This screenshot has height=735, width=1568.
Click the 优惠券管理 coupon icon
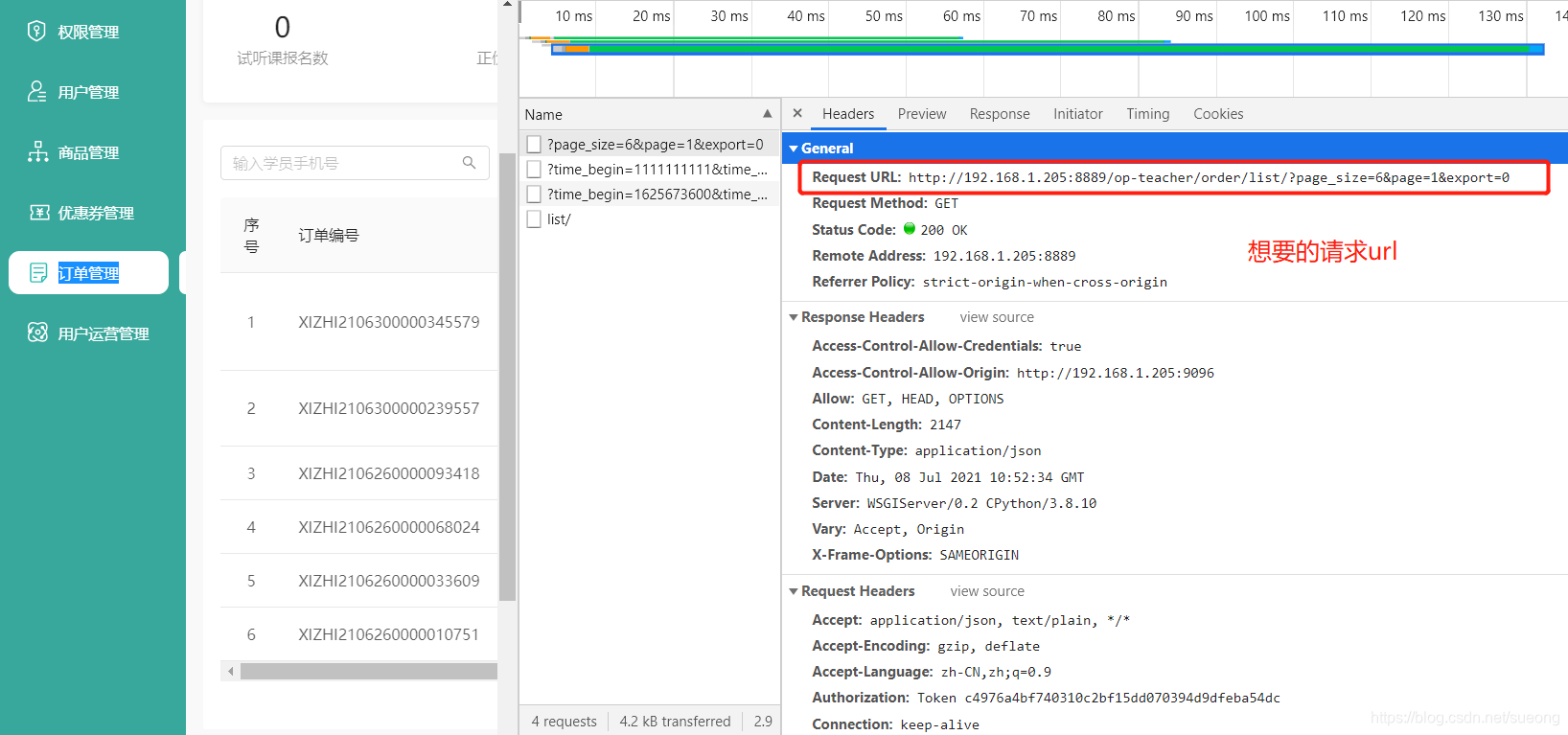click(39, 212)
